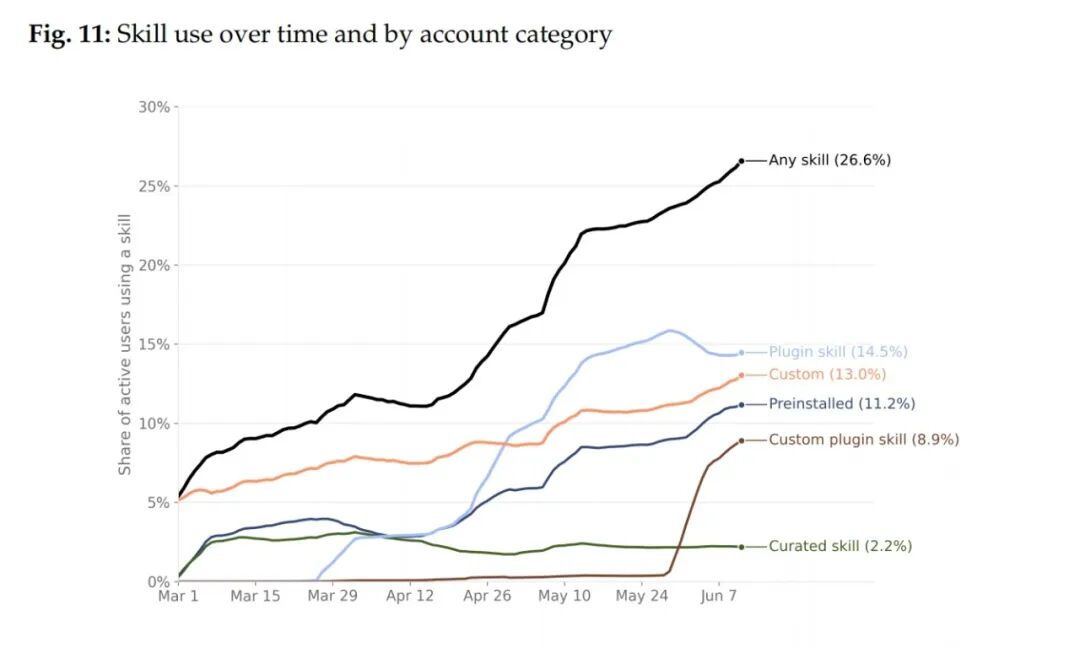Click the 'Custom (13.0%)' series label

pos(827,374)
